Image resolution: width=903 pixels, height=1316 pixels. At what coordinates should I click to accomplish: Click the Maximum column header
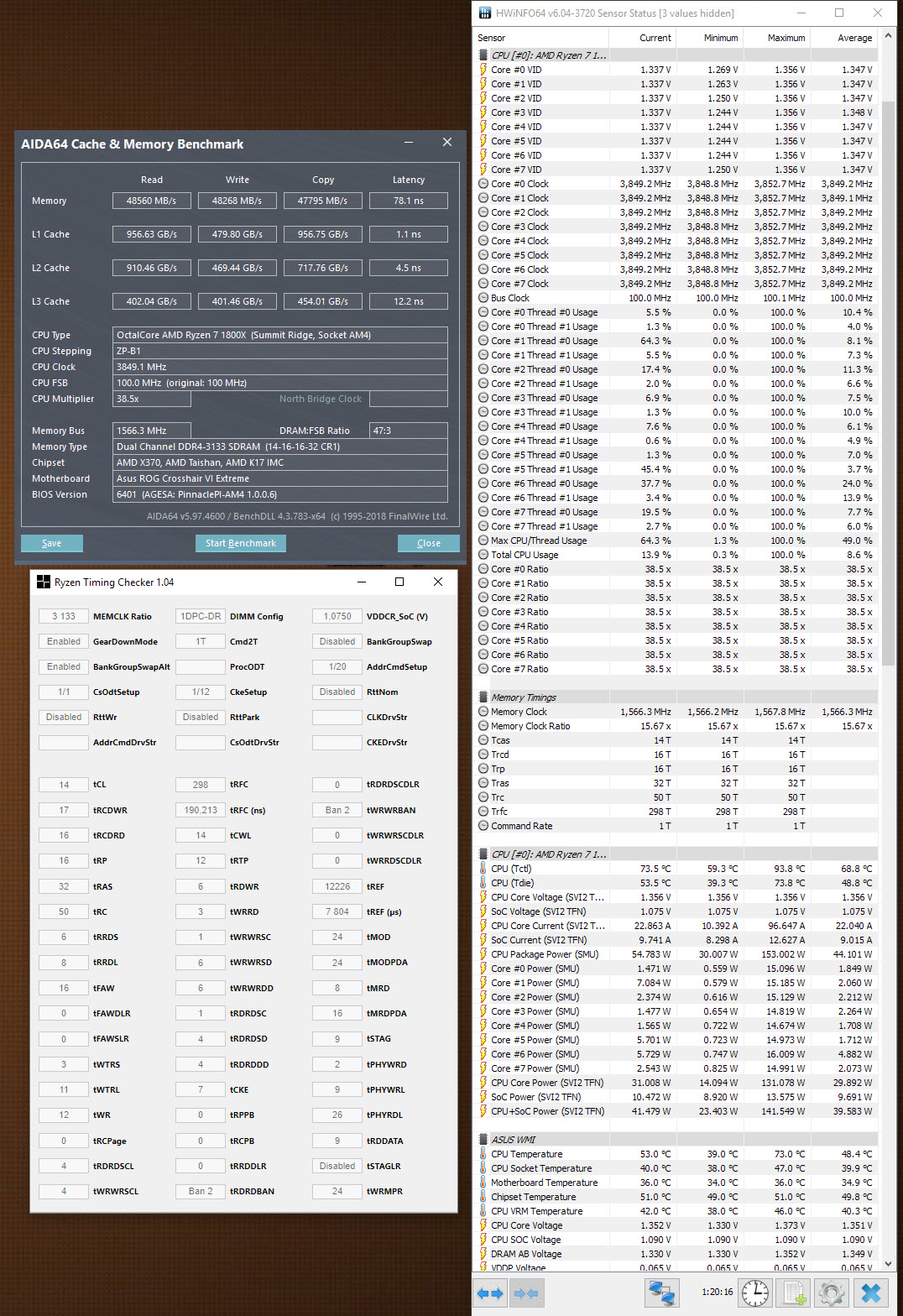point(777,38)
